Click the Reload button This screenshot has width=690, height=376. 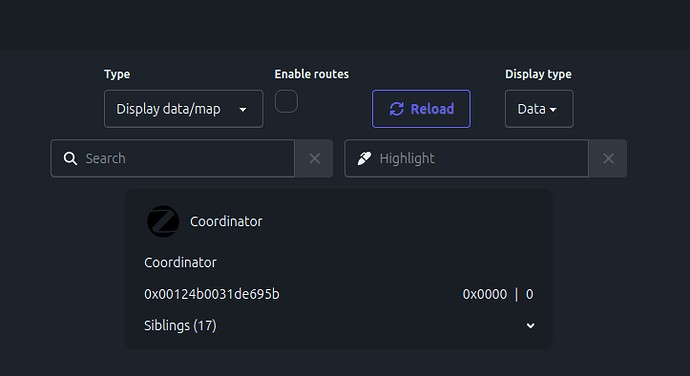[421, 109]
